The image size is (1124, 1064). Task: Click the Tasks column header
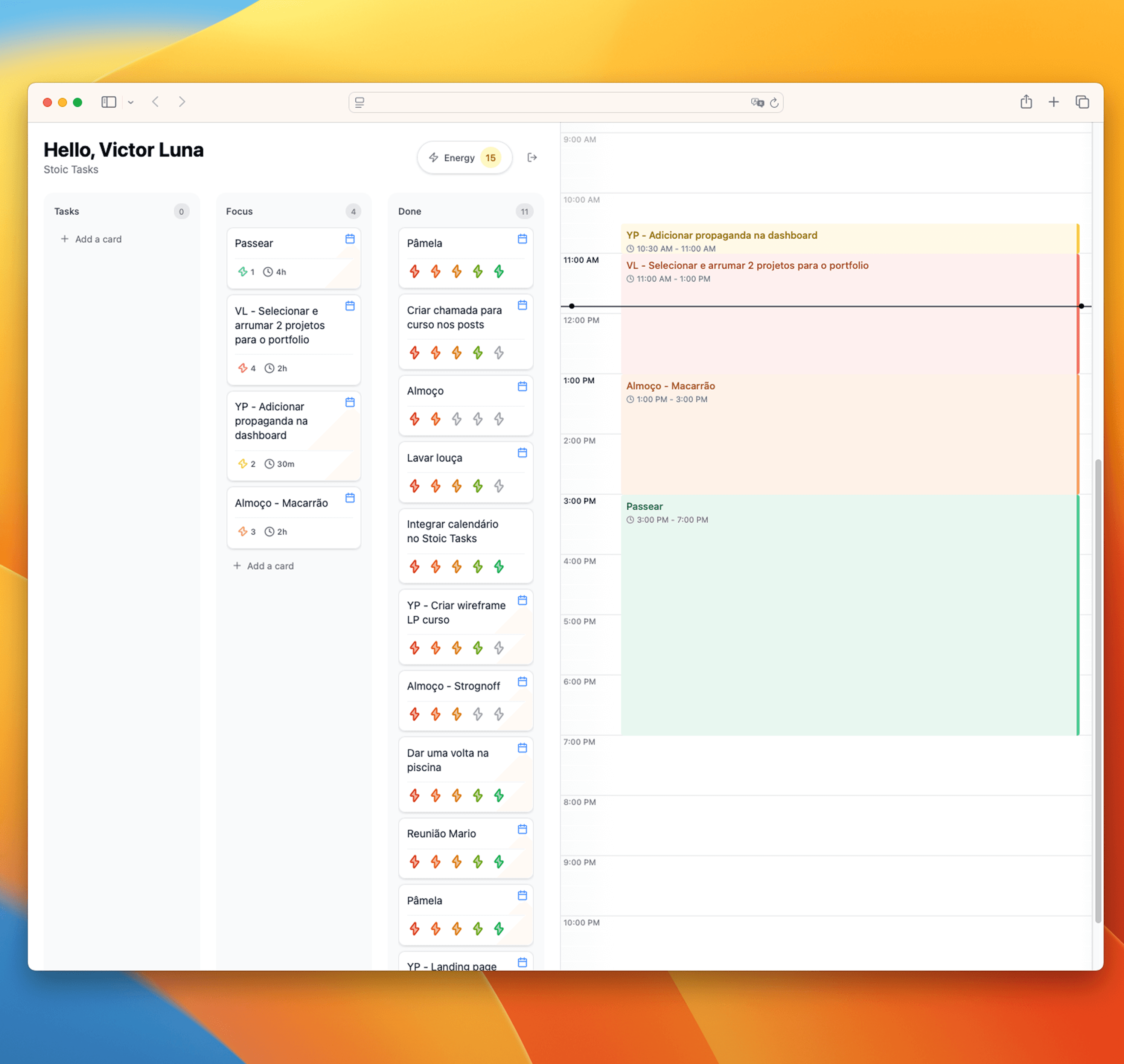point(66,212)
